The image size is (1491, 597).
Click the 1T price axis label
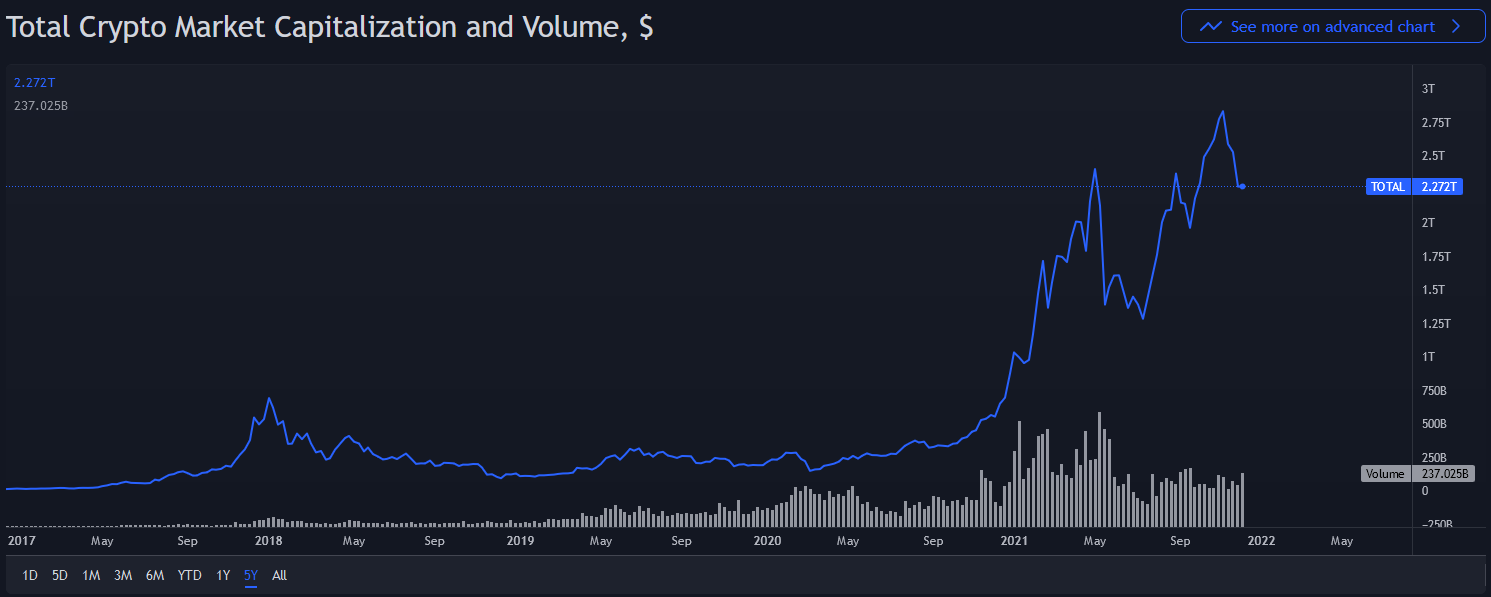tap(1428, 357)
